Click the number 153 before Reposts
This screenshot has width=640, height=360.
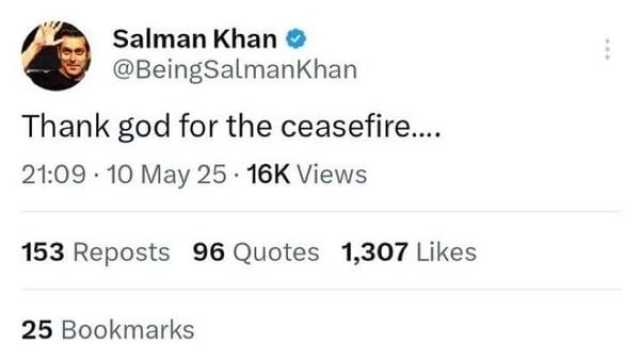click(x=43, y=252)
